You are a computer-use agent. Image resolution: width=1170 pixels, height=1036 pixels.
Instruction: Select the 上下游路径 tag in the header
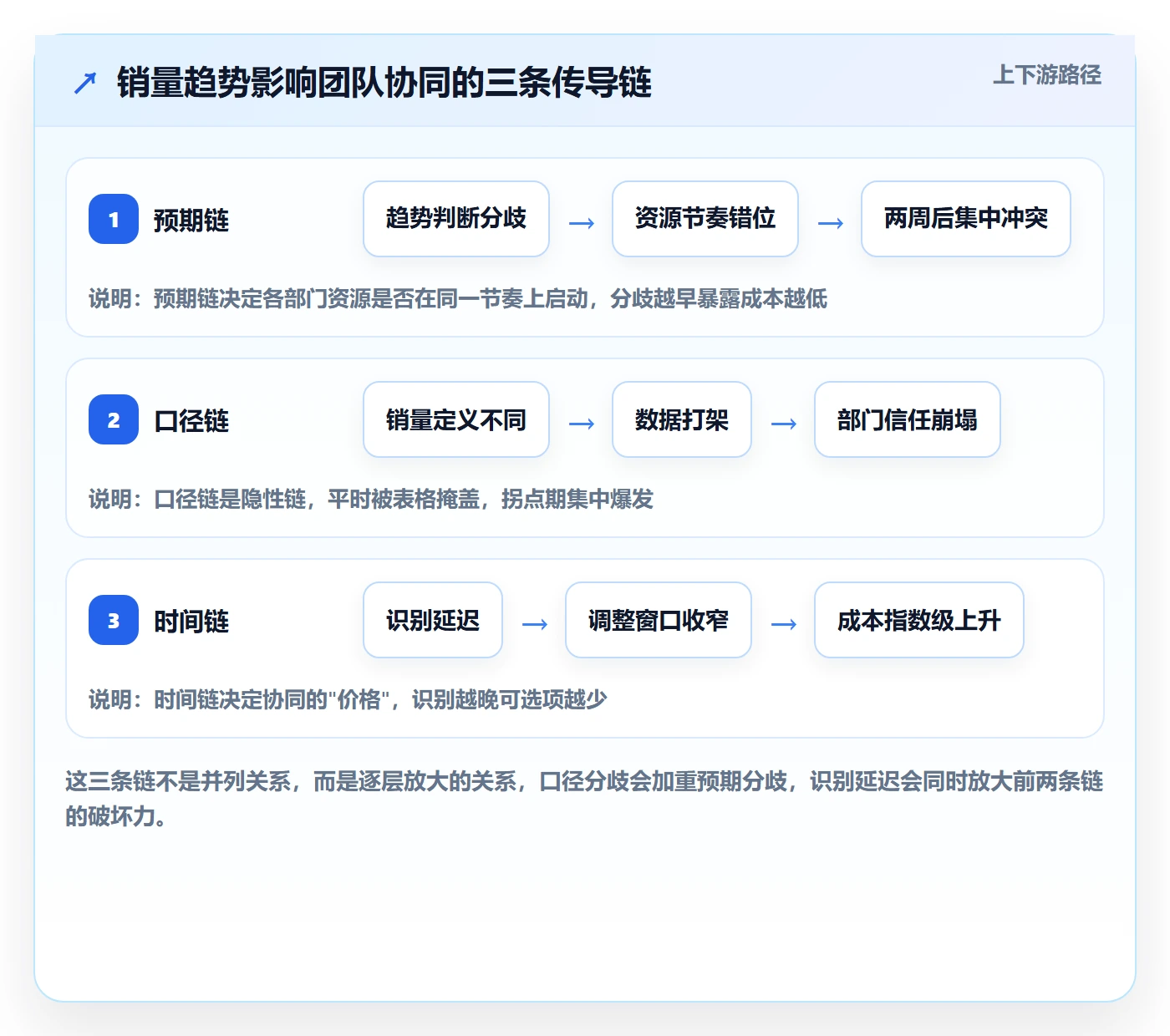tap(1047, 75)
